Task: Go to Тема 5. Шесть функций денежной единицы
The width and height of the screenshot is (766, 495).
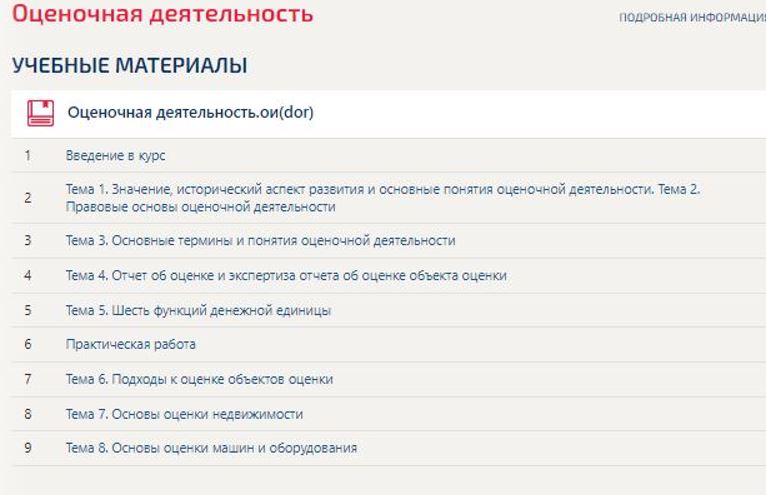Action: (198, 310)
